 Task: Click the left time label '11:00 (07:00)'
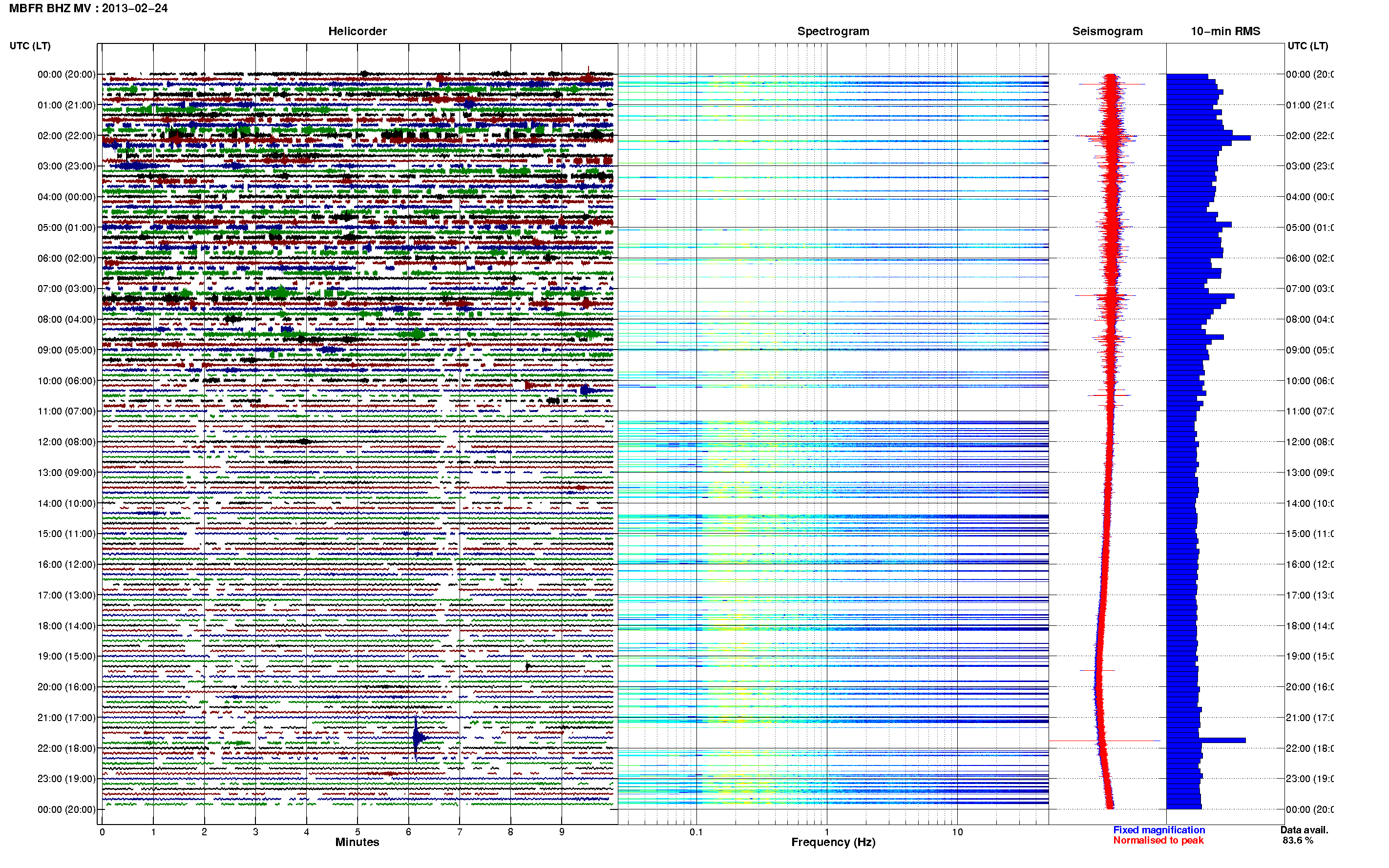66,411
